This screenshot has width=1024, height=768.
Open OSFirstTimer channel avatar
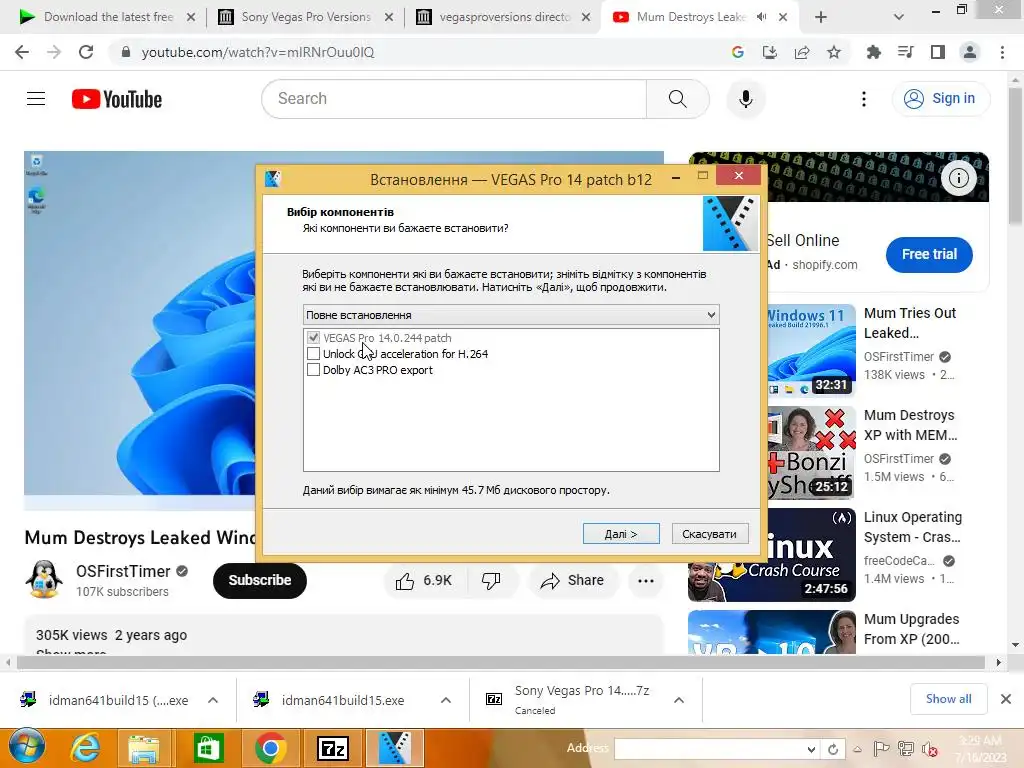coord(44,579)
